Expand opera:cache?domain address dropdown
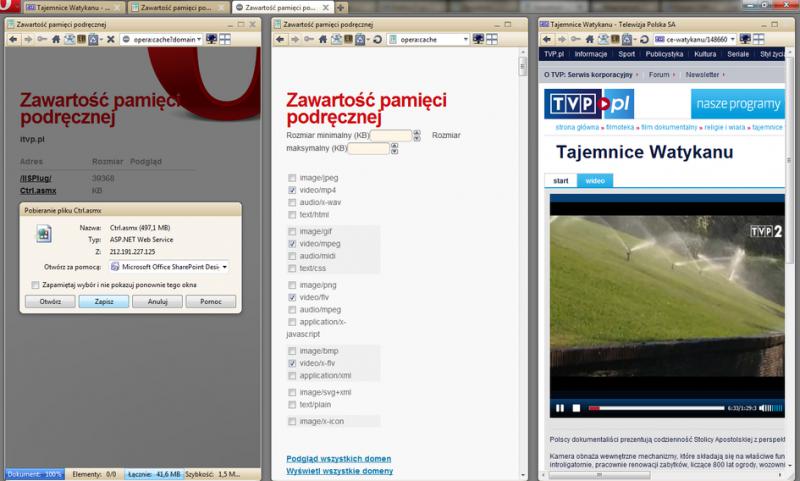Image resolution: width=800 pixels, height=481 pixels. (x=199, y=39)
